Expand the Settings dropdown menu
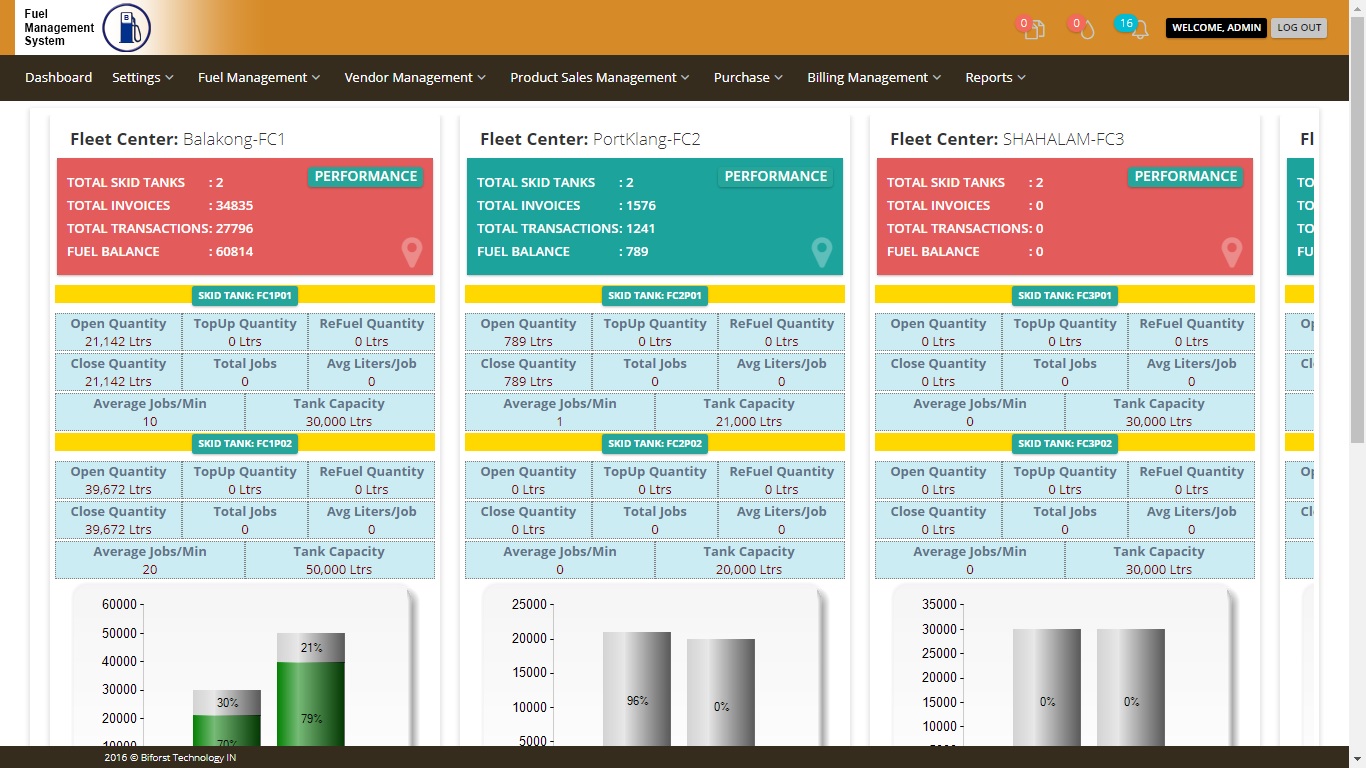Screen dimensions: 1366x768 tap(143, 78)
